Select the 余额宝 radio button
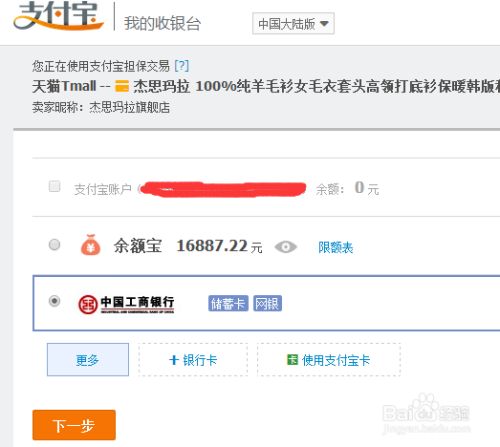The width and height of the screenshot is (500, 447). [54, 245]
